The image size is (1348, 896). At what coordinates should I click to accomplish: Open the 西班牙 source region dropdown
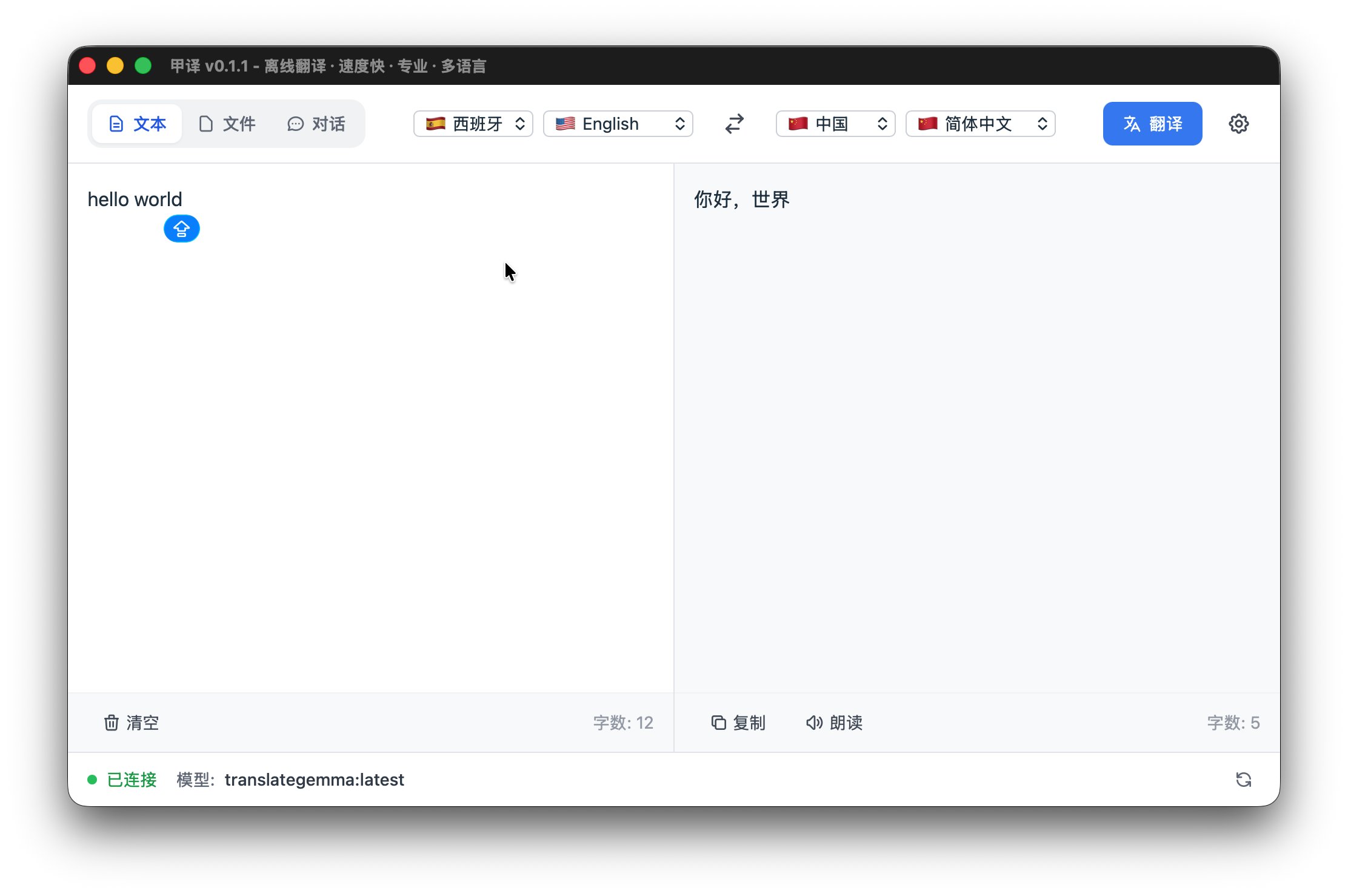473,124
